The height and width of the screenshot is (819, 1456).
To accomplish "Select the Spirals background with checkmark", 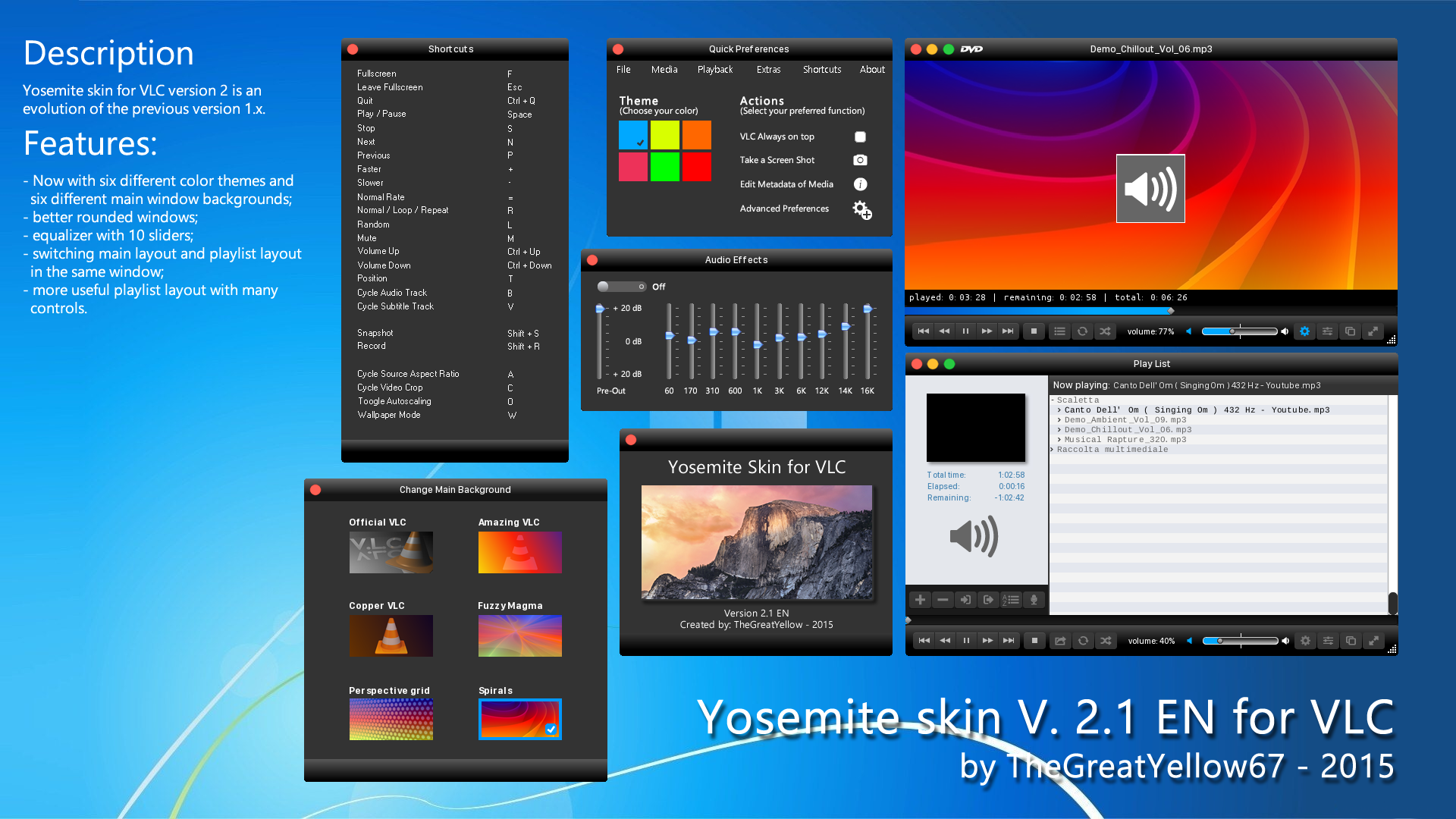I will [520, 719].
